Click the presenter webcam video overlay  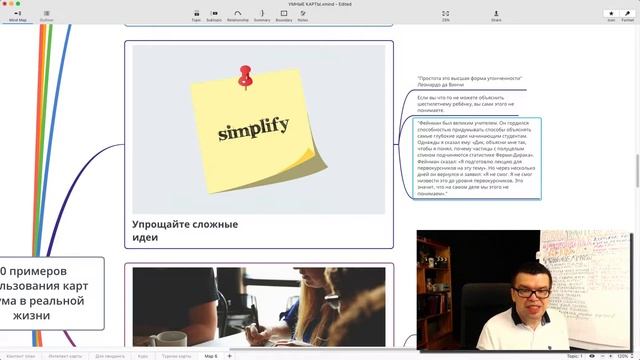(524, 290)
